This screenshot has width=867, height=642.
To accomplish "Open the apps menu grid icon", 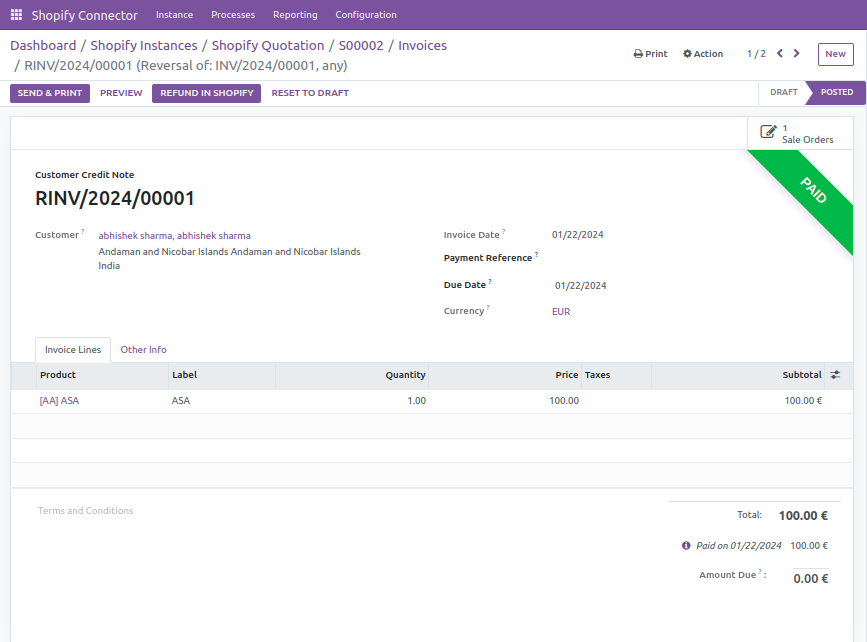I will click(x=15, y=14).
